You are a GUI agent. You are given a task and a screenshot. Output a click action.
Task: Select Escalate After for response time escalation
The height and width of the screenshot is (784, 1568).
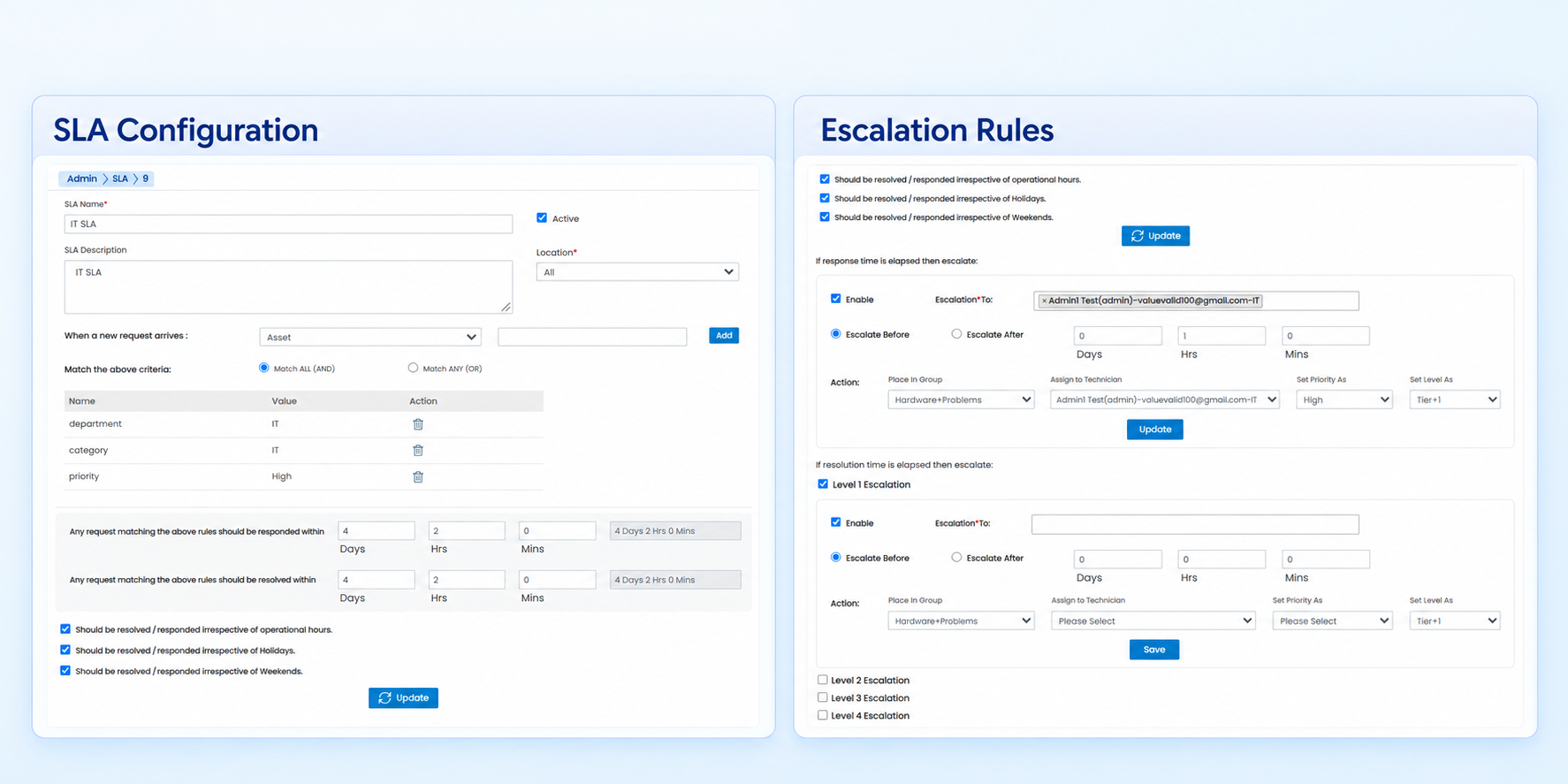coord(956,334)
